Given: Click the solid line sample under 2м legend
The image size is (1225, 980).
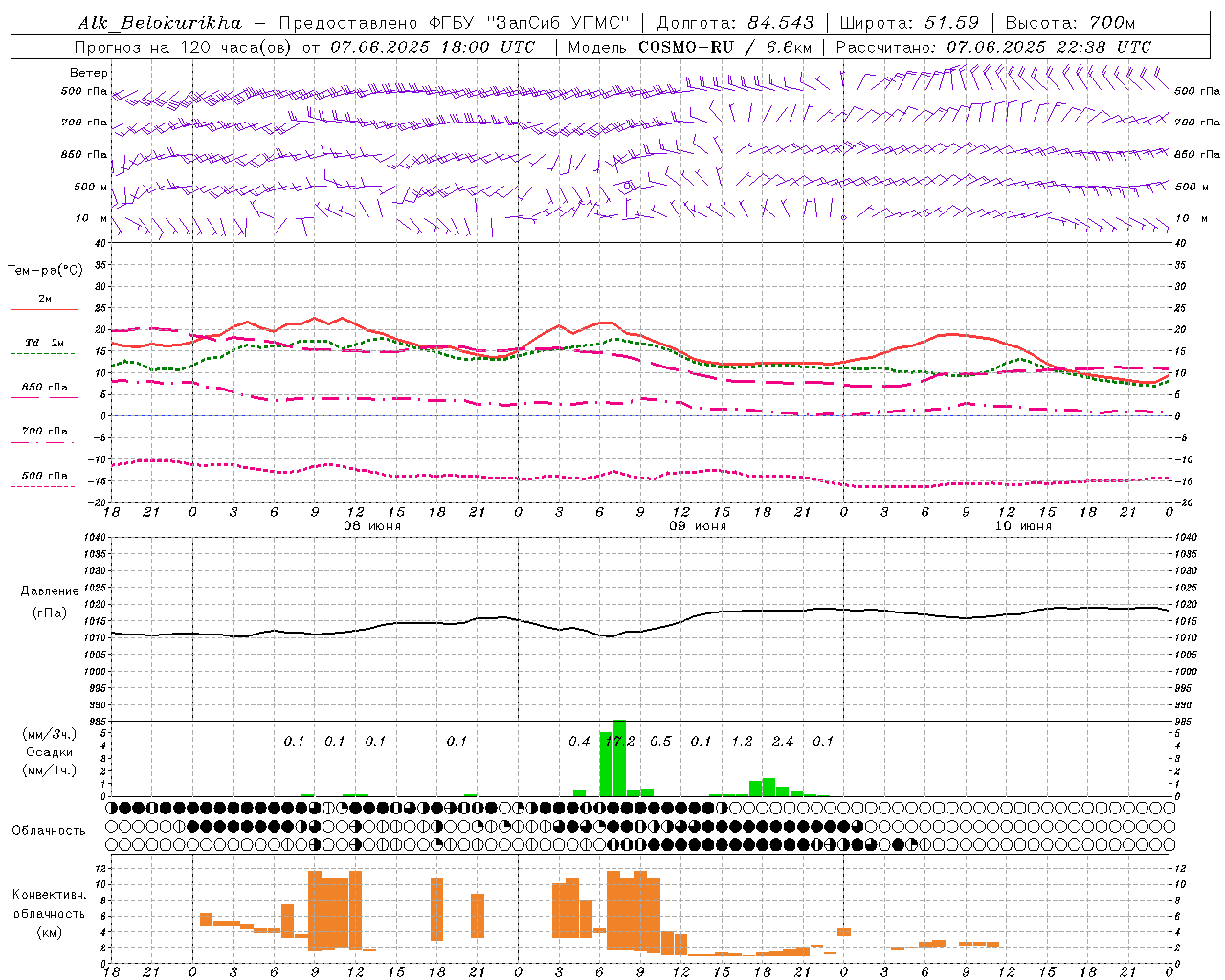Looking at the screenshot, I should click(x=44, y=309).
